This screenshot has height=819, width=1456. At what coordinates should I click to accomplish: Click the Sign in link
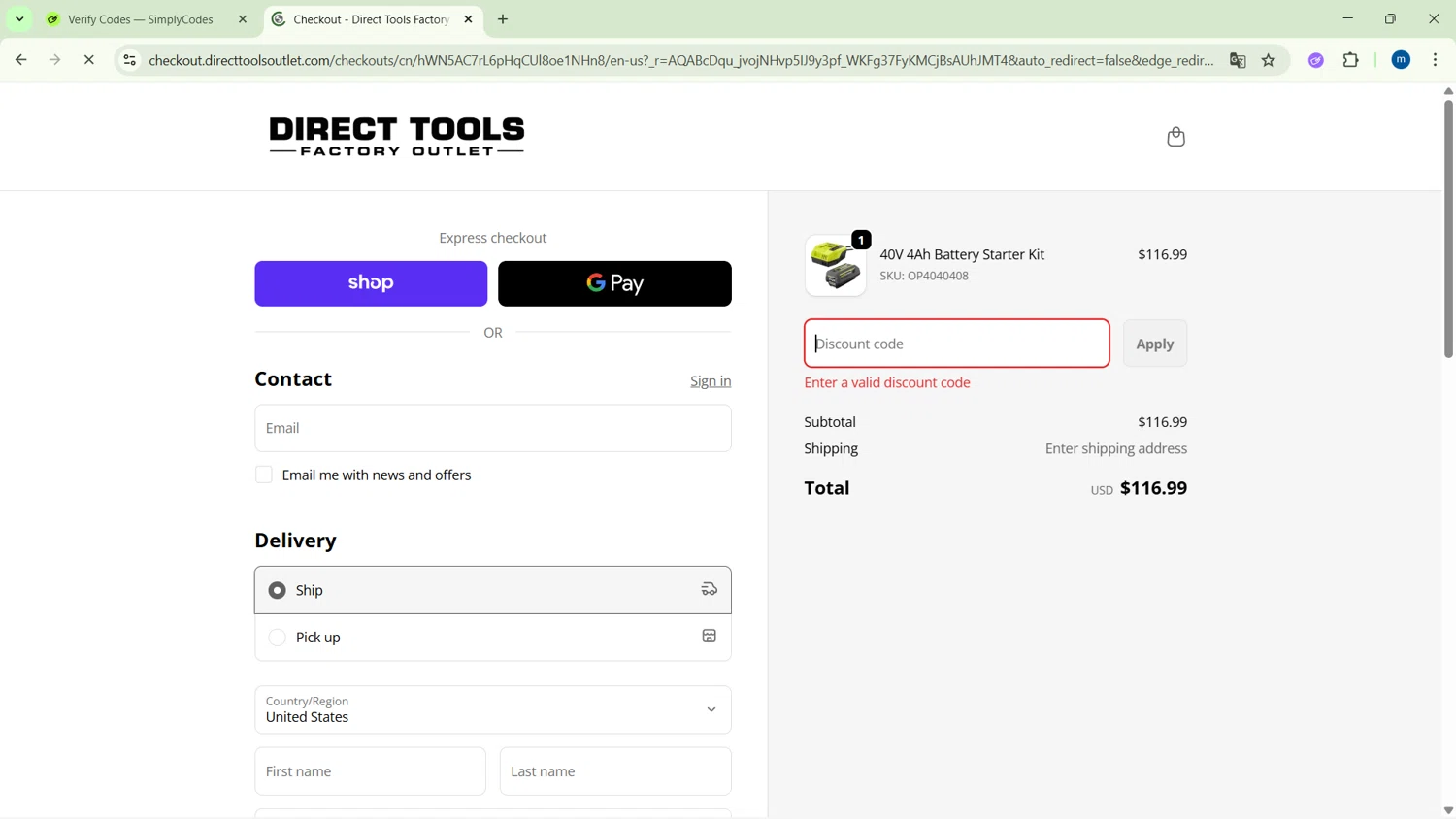pos(711,381)
